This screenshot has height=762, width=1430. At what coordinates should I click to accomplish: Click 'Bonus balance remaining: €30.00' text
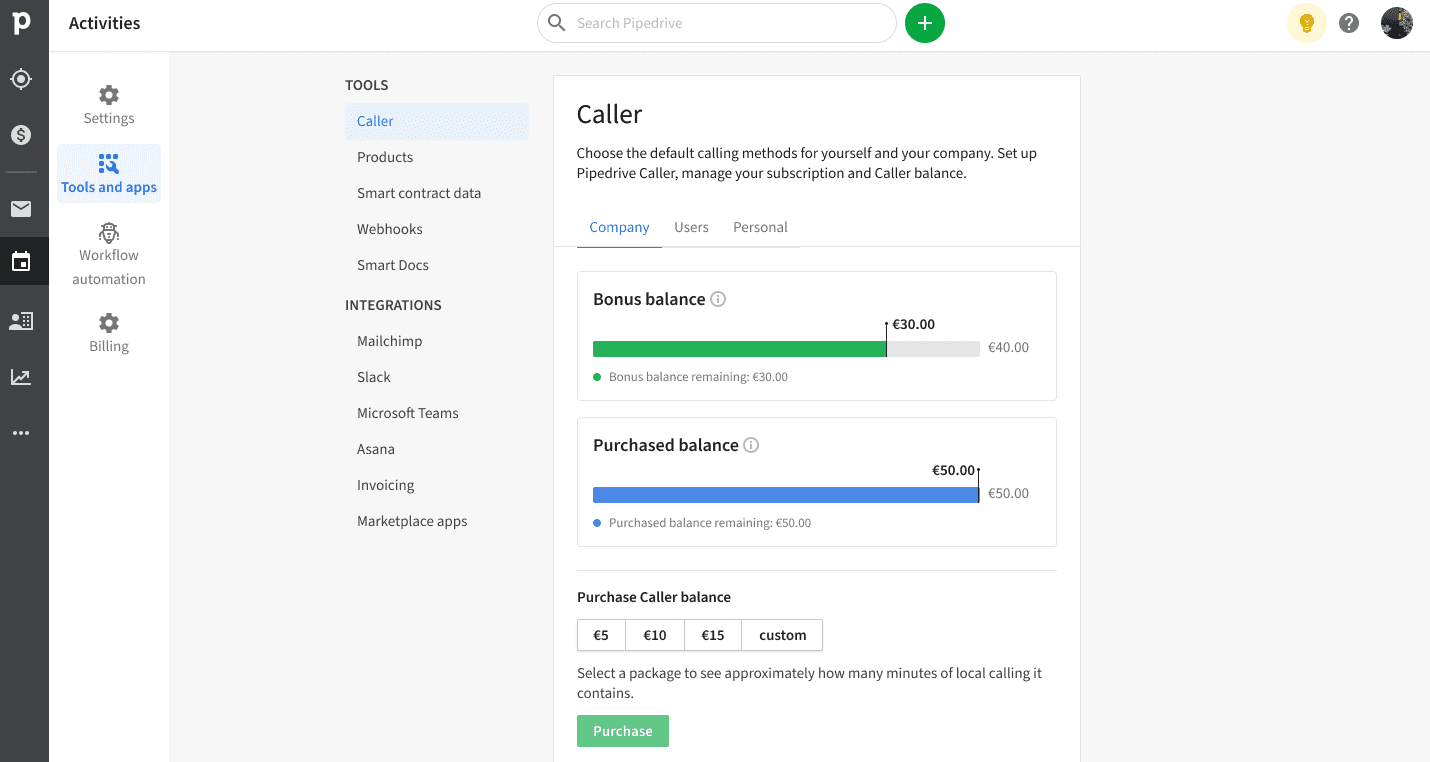[x=698, y=377]
